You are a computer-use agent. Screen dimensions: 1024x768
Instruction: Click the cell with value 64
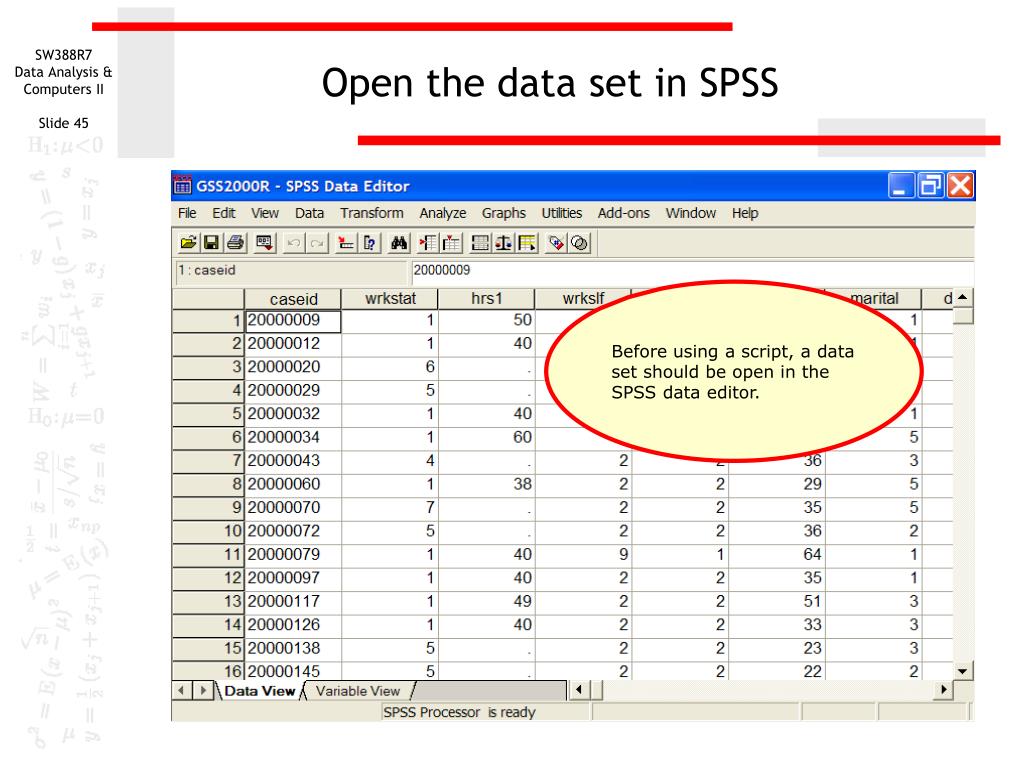coord(777,554)
